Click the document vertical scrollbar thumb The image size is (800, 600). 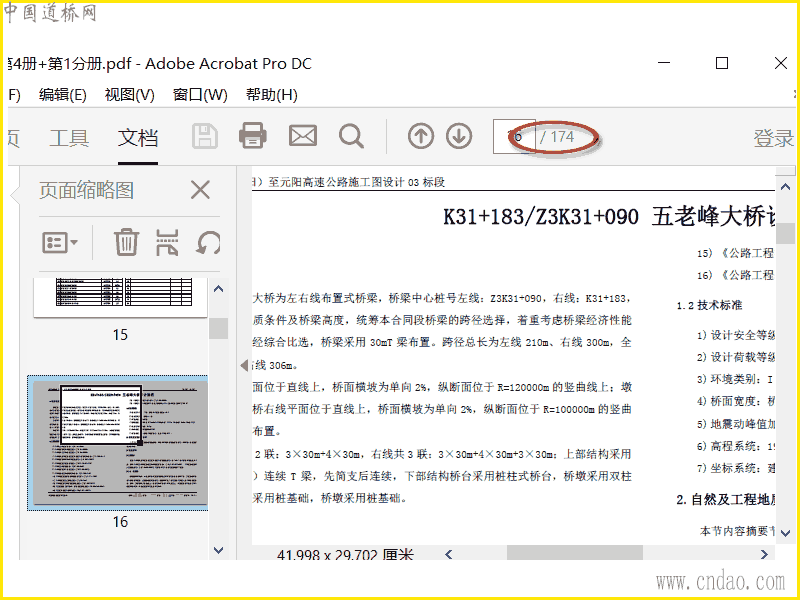(x=785, y=233)
